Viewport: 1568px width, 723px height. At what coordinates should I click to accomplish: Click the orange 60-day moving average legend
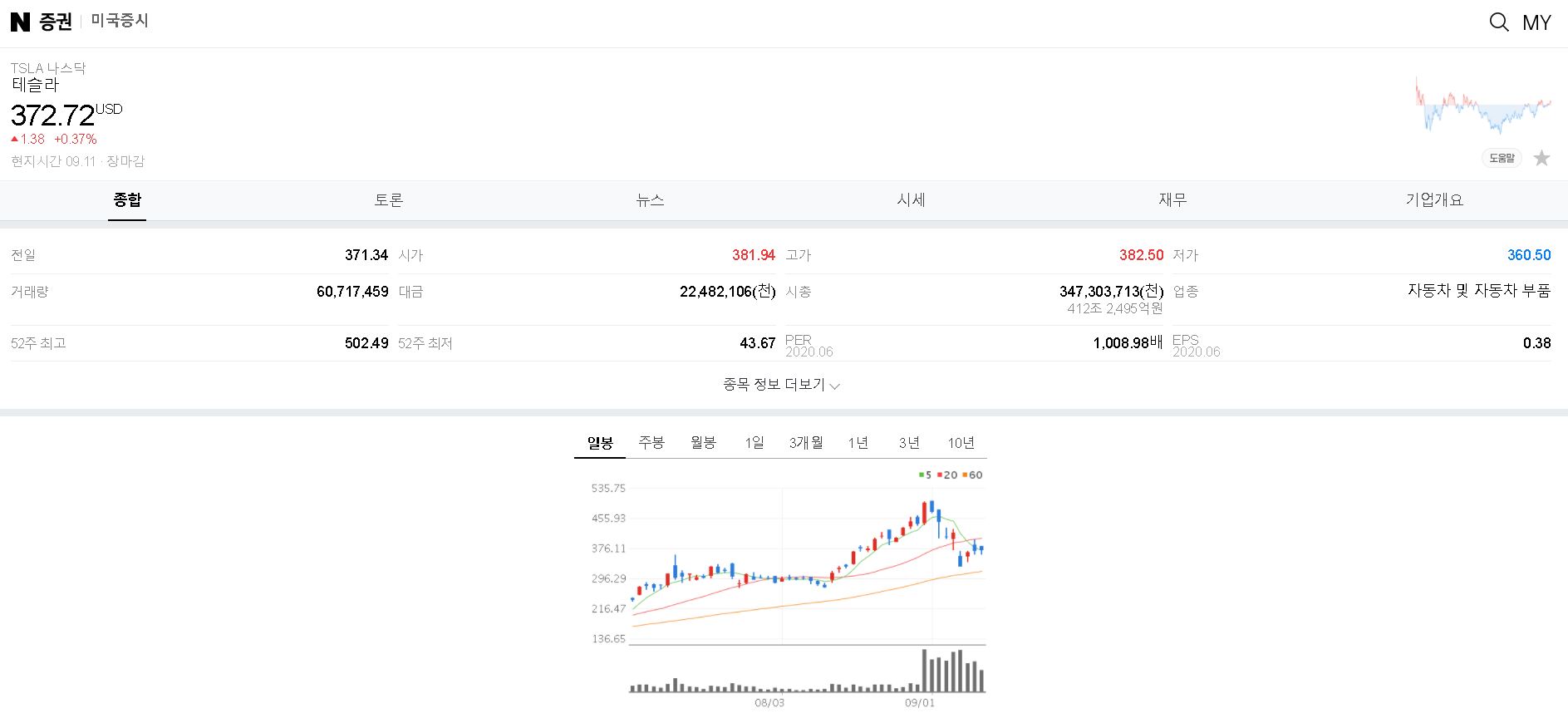pyautogui.click(x=973, y=475)
